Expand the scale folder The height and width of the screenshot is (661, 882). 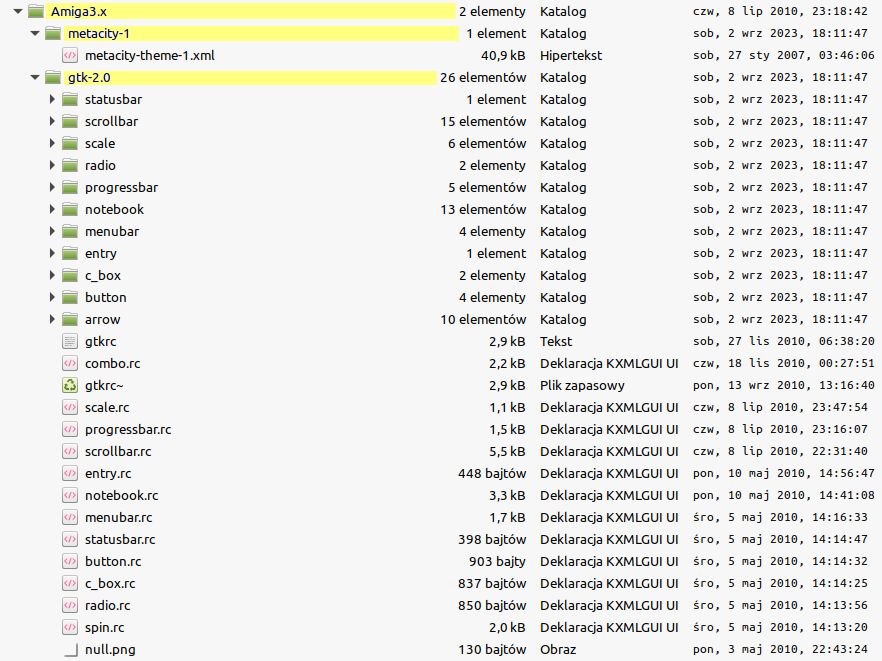click(52, 143)
